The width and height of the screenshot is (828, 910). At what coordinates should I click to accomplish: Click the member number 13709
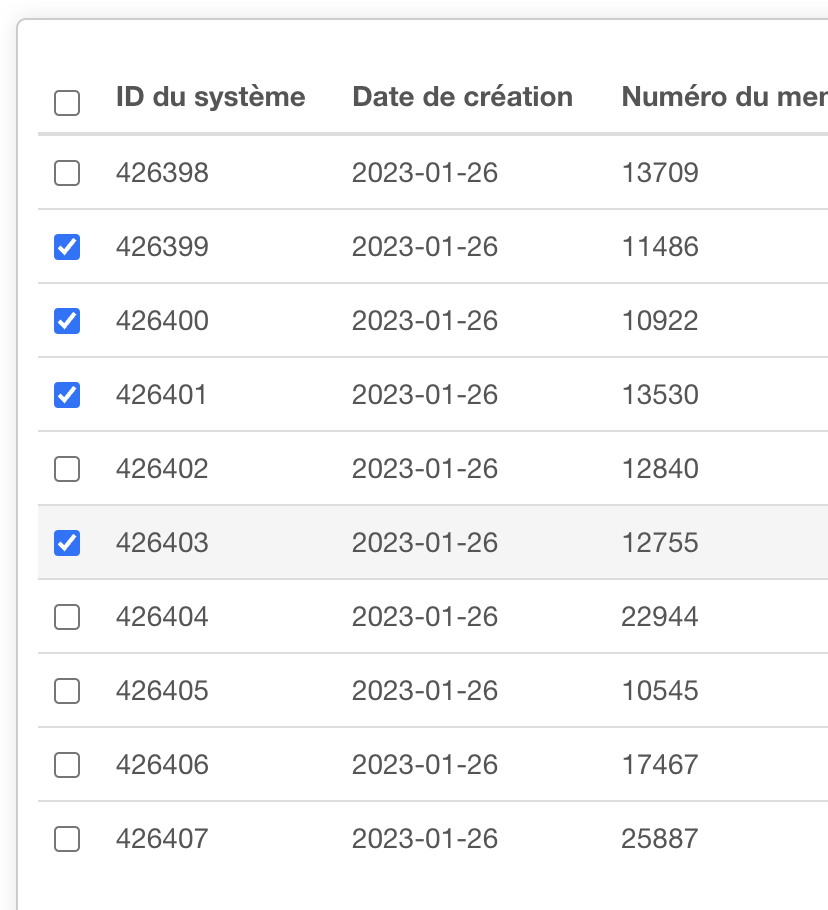[x=660, y=173]
